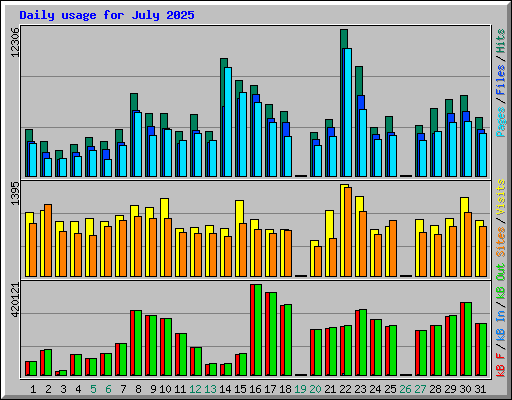Click the cyan Pages bar for day 8
512x400 pixels.
pos(138,144)
